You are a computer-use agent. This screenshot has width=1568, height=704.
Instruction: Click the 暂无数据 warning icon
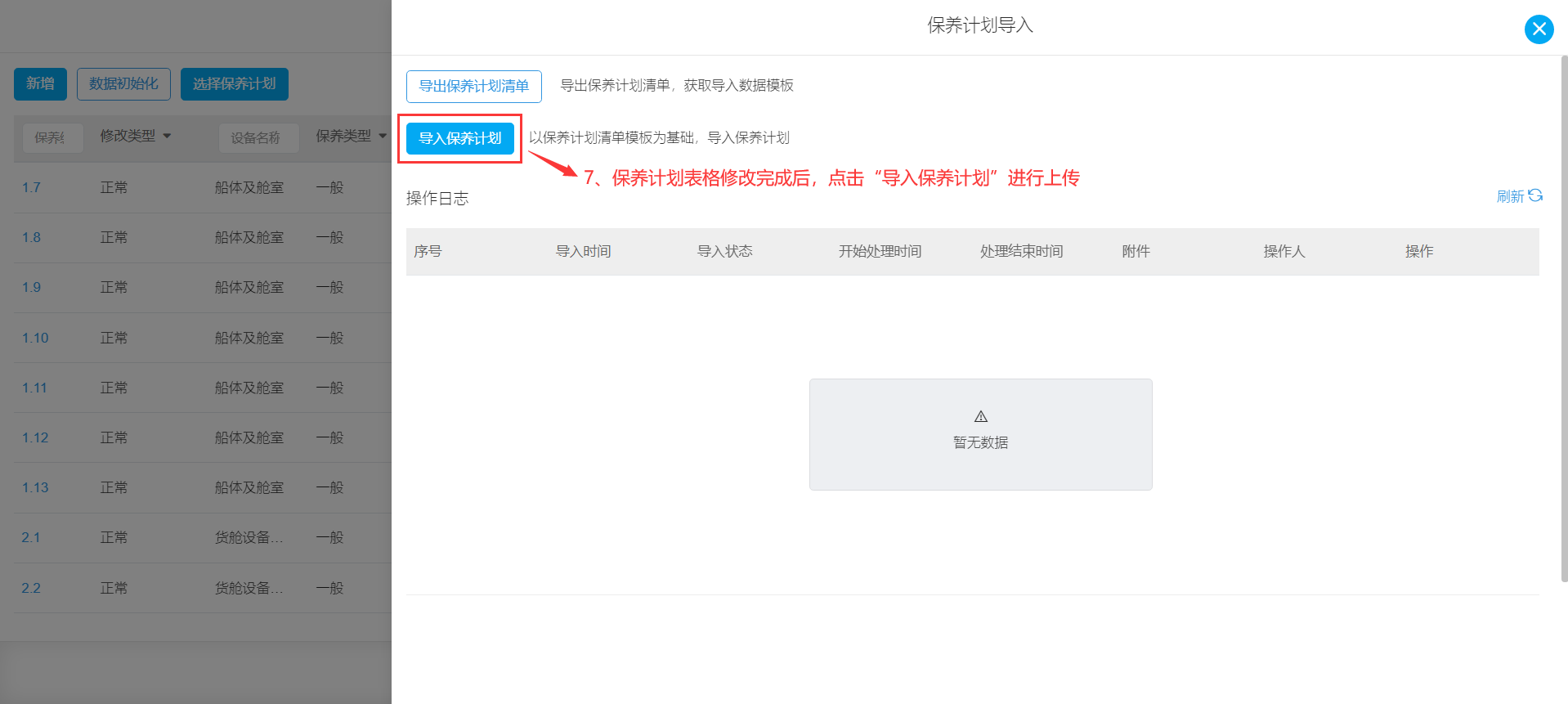pos(981,417)
